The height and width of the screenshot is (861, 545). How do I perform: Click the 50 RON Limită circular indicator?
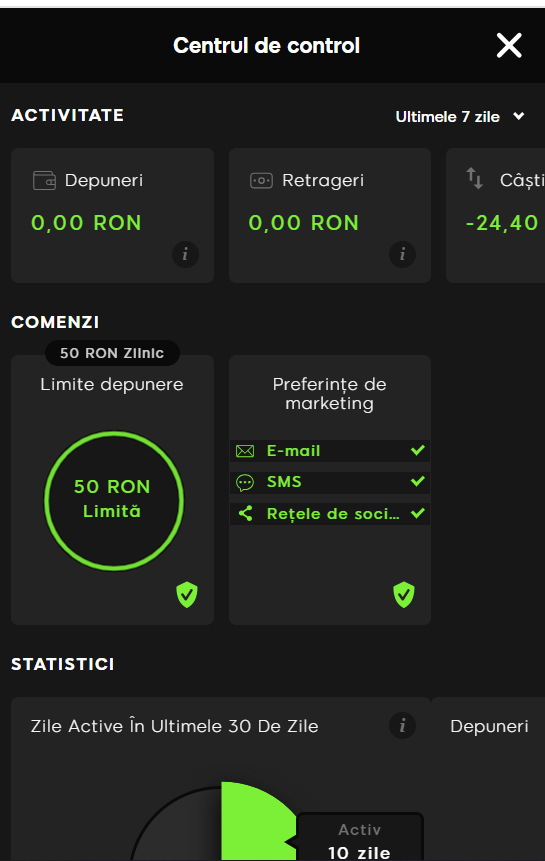coord(114,501)
